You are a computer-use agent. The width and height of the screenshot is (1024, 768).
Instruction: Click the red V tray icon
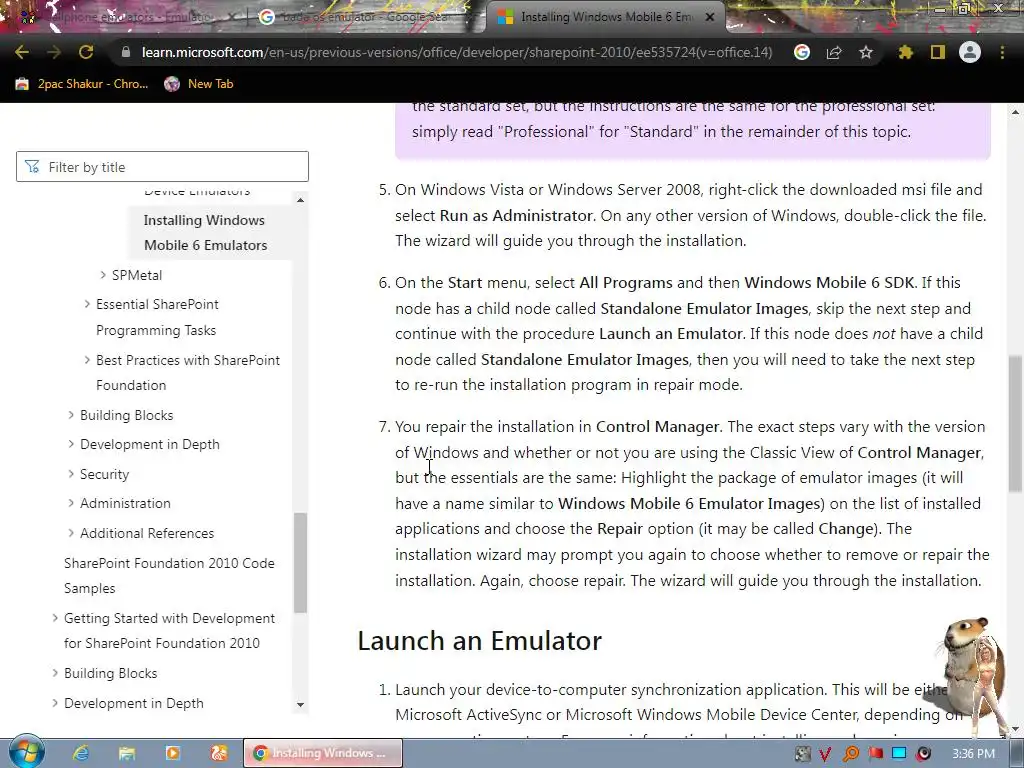pyautogui.click(x=825, y=754)
